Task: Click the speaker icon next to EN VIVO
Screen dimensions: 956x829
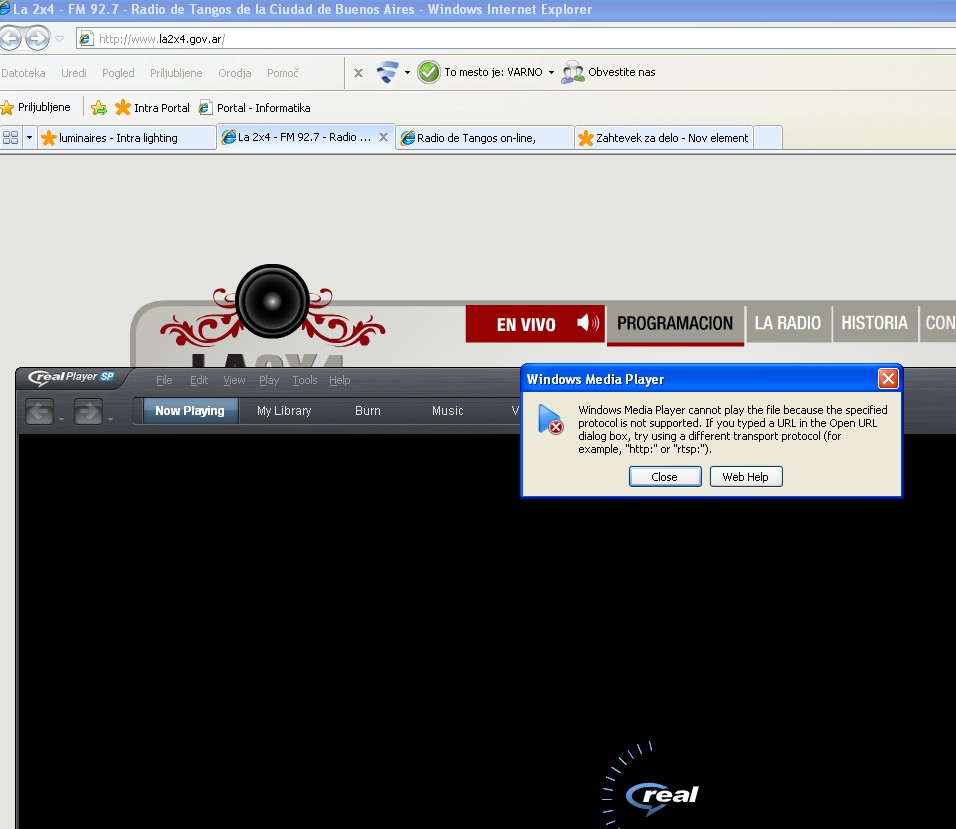Action: (x=588, y=323)
